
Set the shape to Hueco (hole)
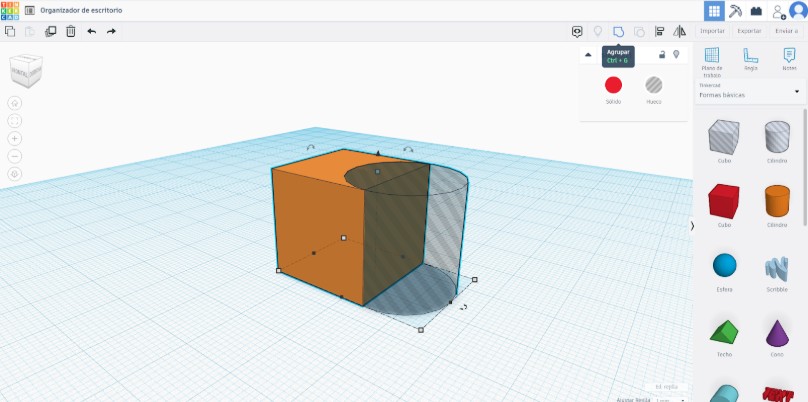point(654,86)
